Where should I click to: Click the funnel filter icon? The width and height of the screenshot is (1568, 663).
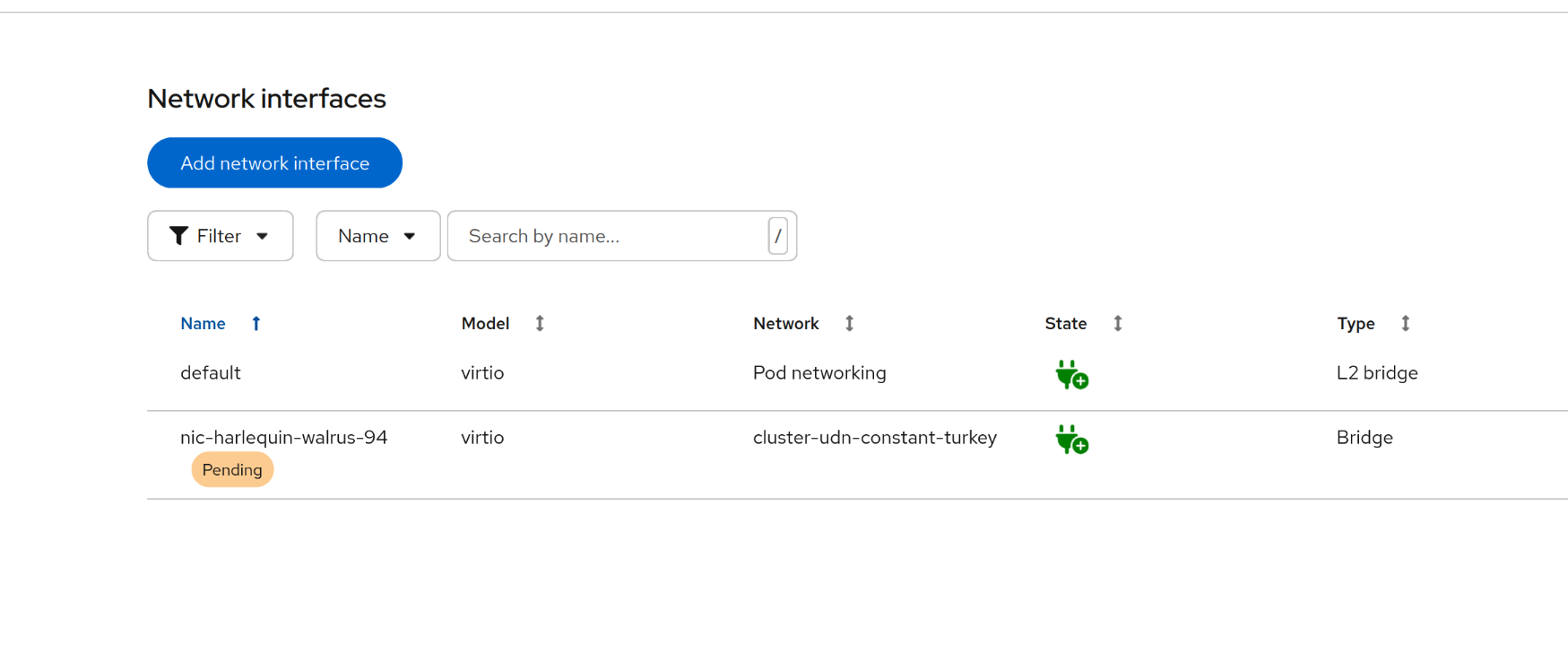(179, 236)
